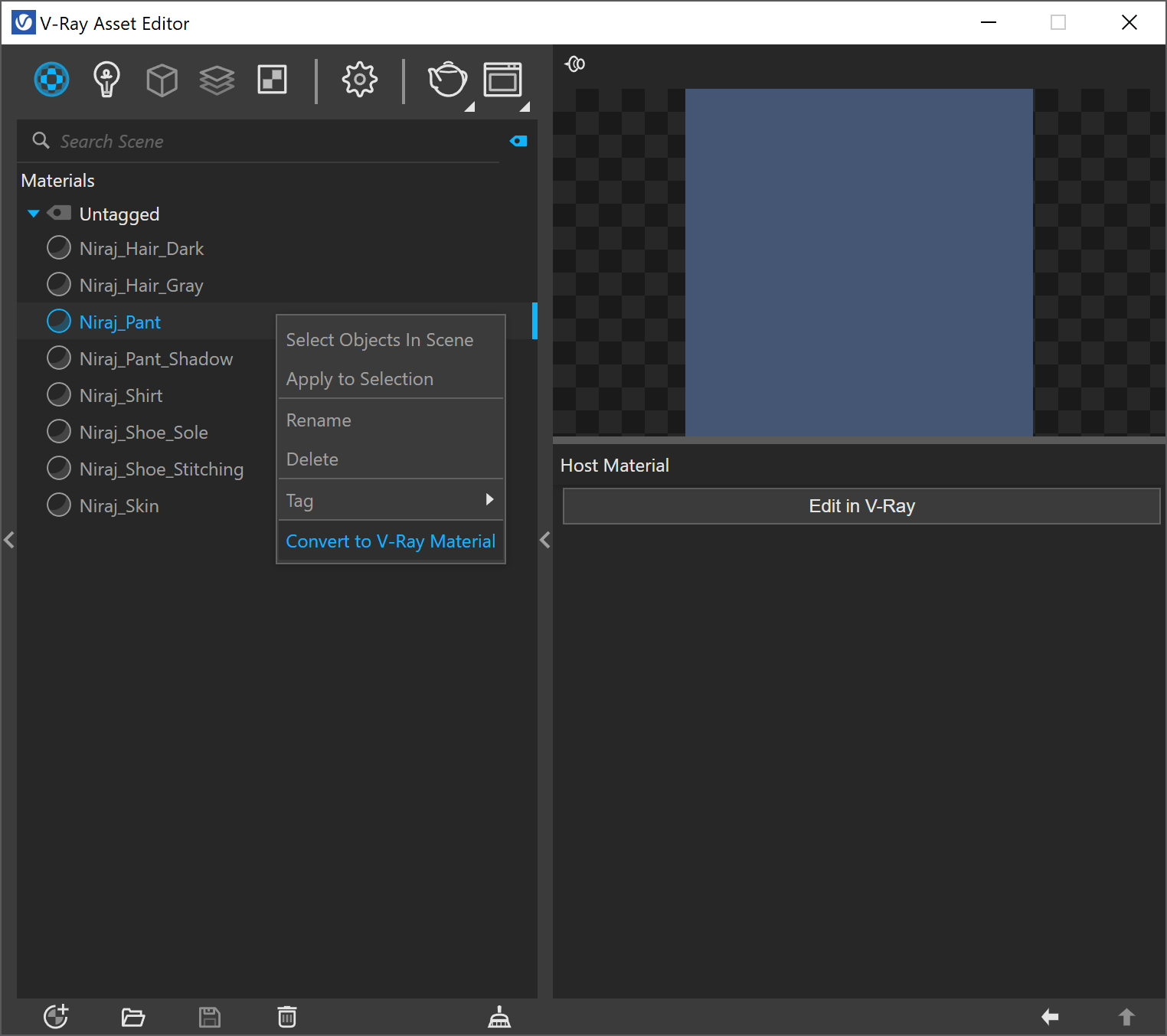This screenshot has height=1036, width=1167.
Task: Purge unused assets broom icon
Action: click(x=499, y=1017)
